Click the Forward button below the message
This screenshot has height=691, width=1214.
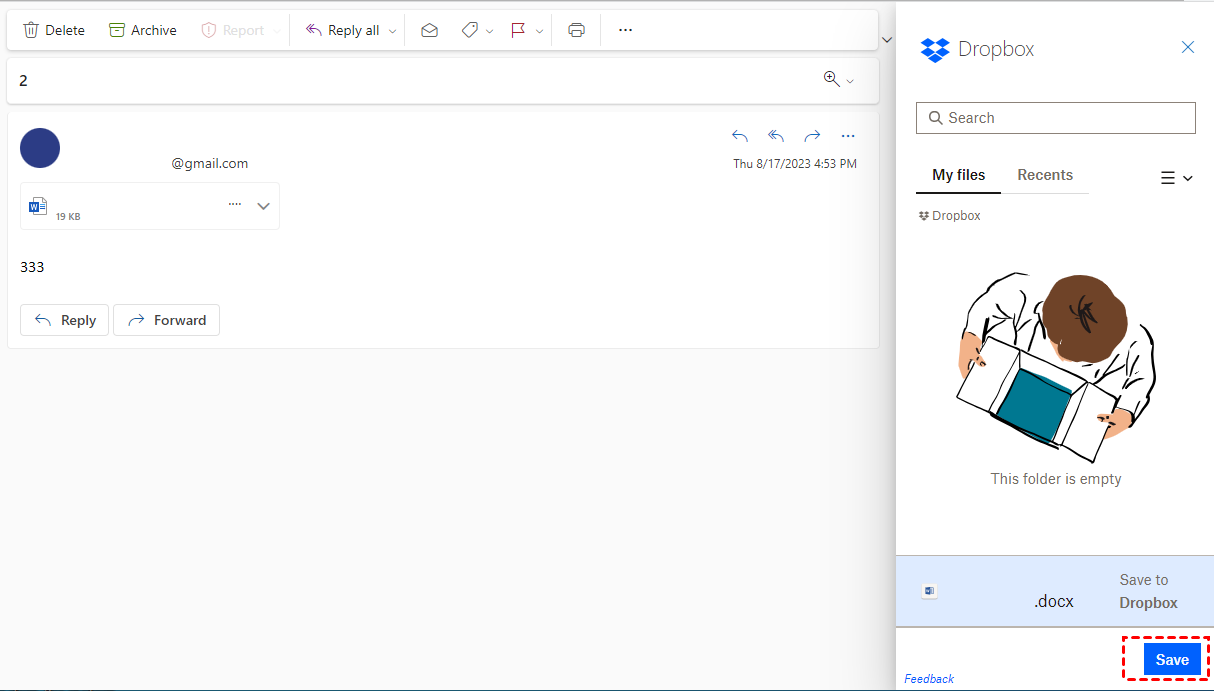point(166,320)
